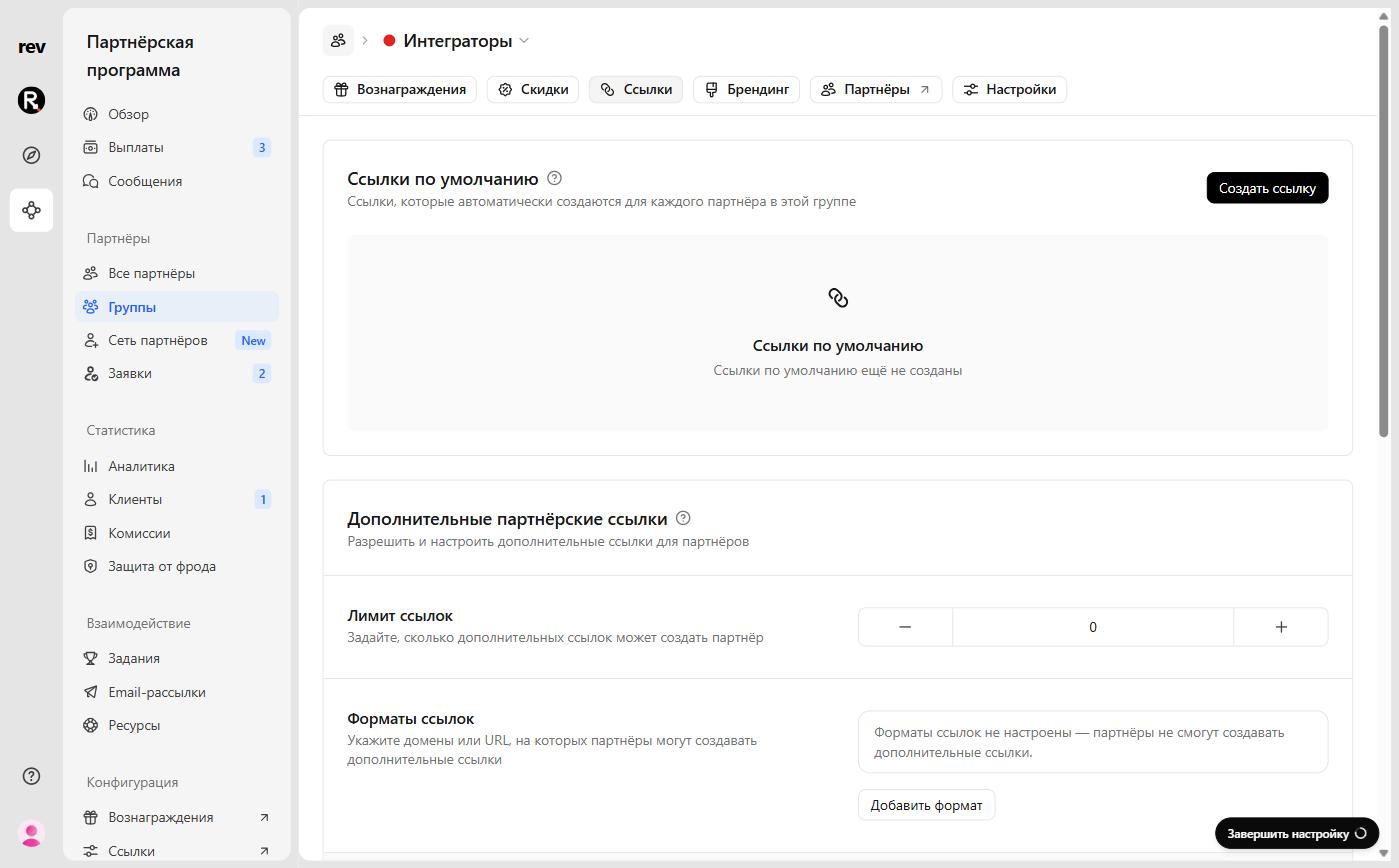This screenshot has height=868, width=1399.
Task: Select the Ссылки tab
Action: pyautogui.click(x=636, y=89)
